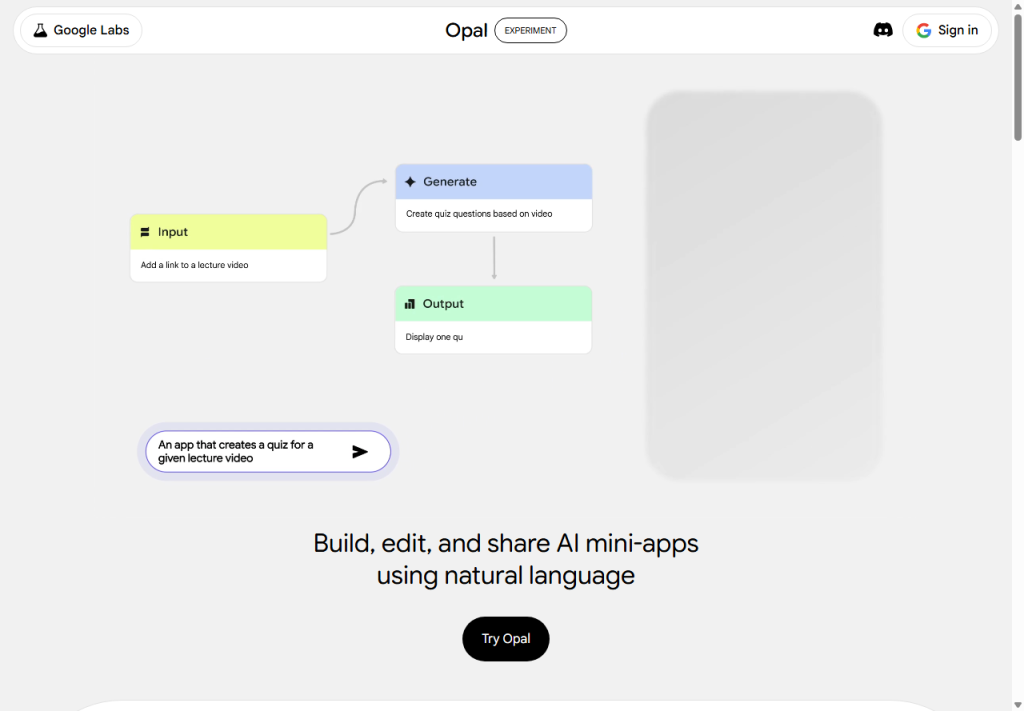Click the send arrow icon in prompt box
The image size is (1024, 711).
click(x=360, y=452)
